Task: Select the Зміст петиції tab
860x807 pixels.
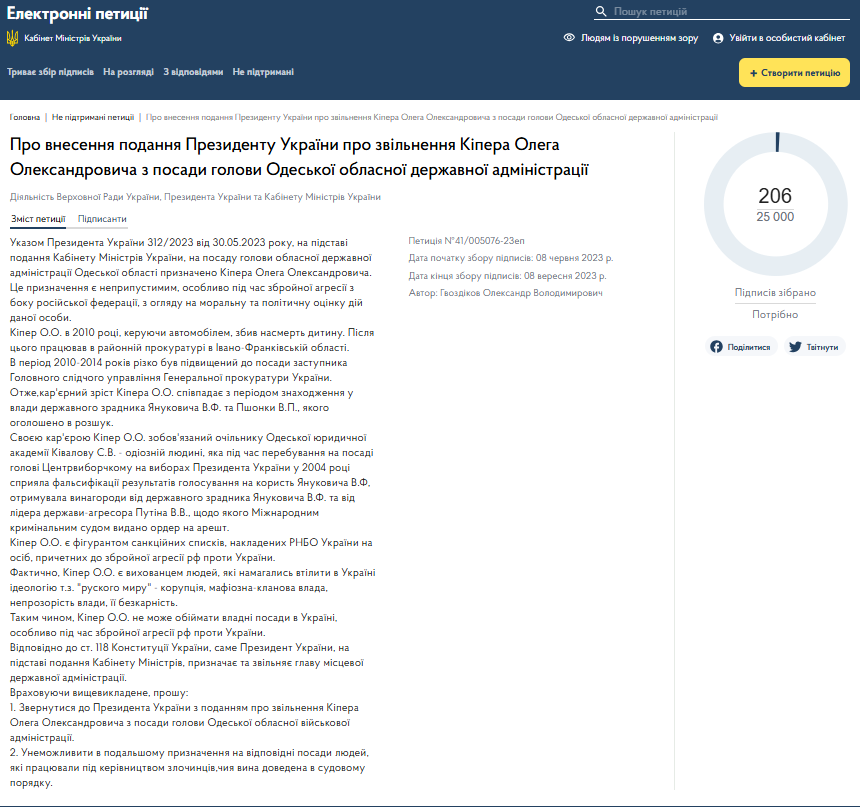Action: [38, 219]
